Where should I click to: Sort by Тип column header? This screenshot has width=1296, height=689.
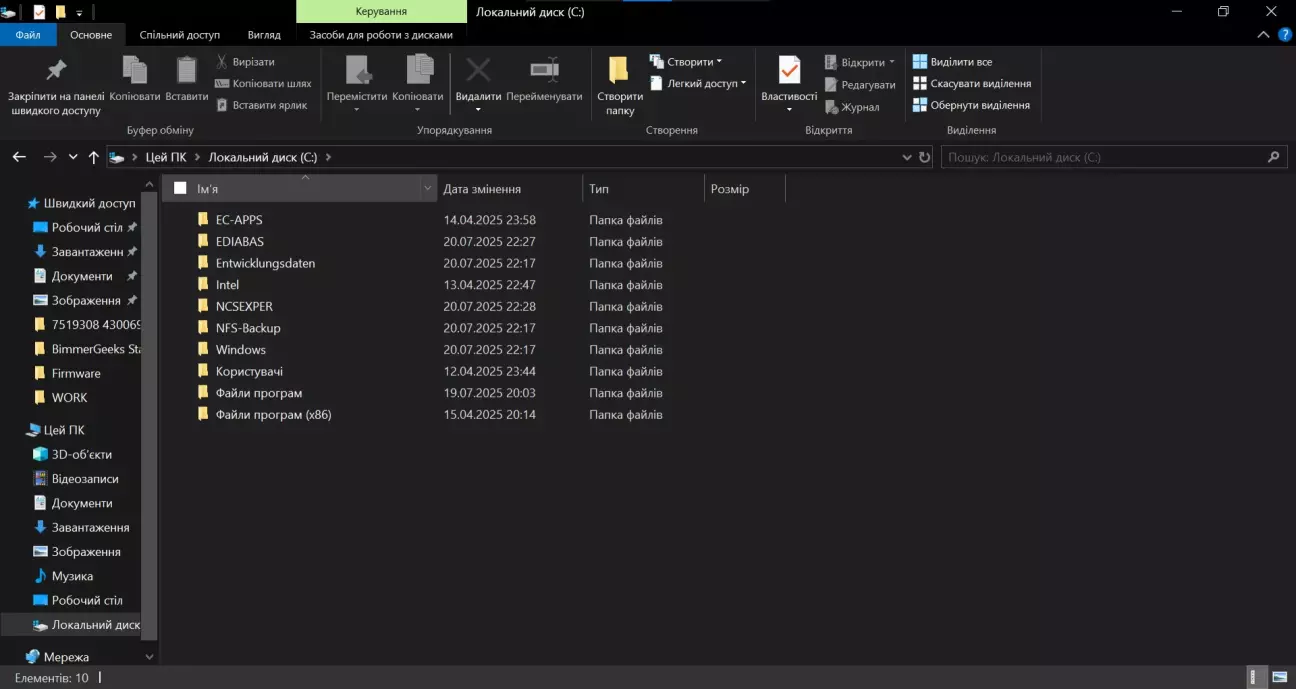point(643,188)
